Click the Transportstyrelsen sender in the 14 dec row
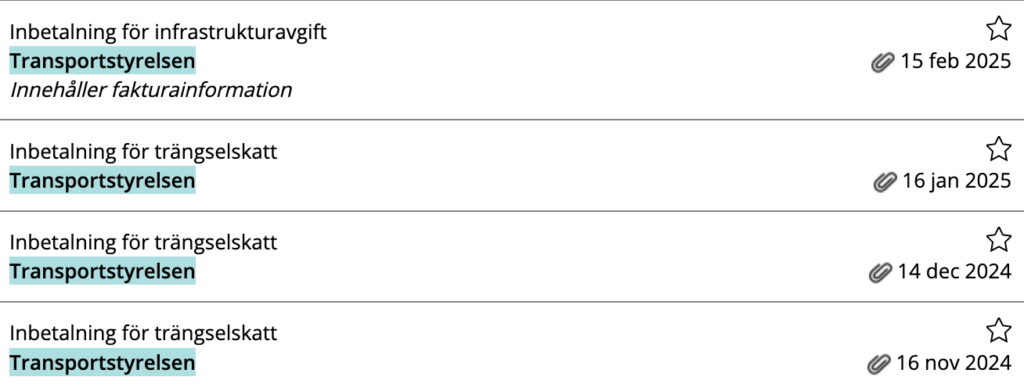The width and height of the screenshot is (1024, 391). pos(103,272)
